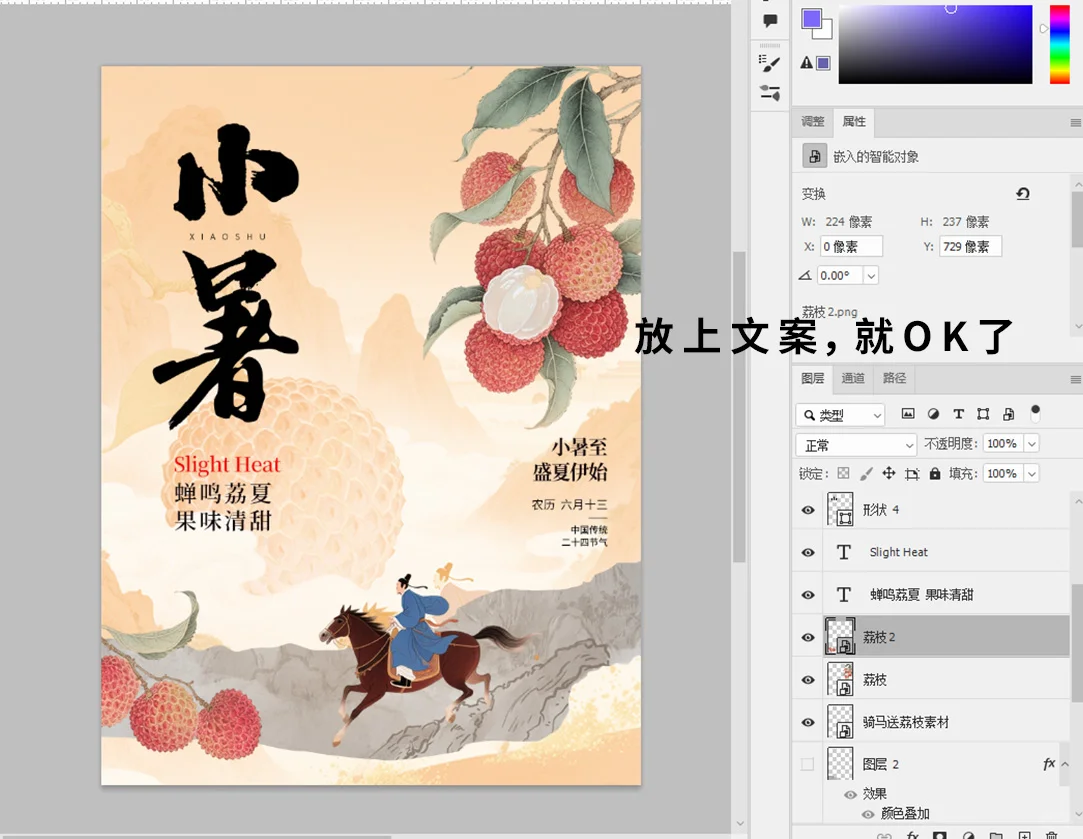Lock artboard auto-nesting icon

click(x=912, y=474)
